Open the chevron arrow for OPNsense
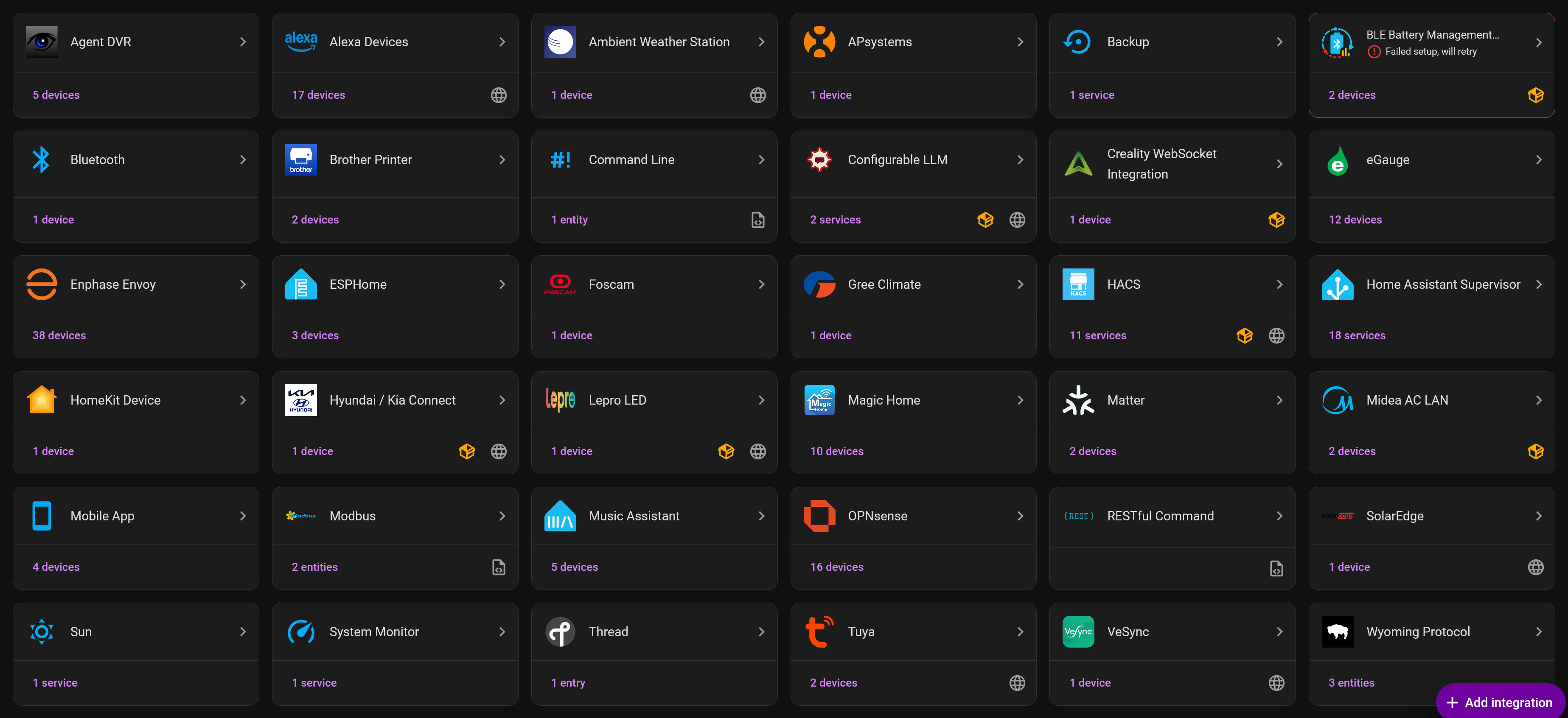The image size is (1568, 718). tap(1020, 515)
